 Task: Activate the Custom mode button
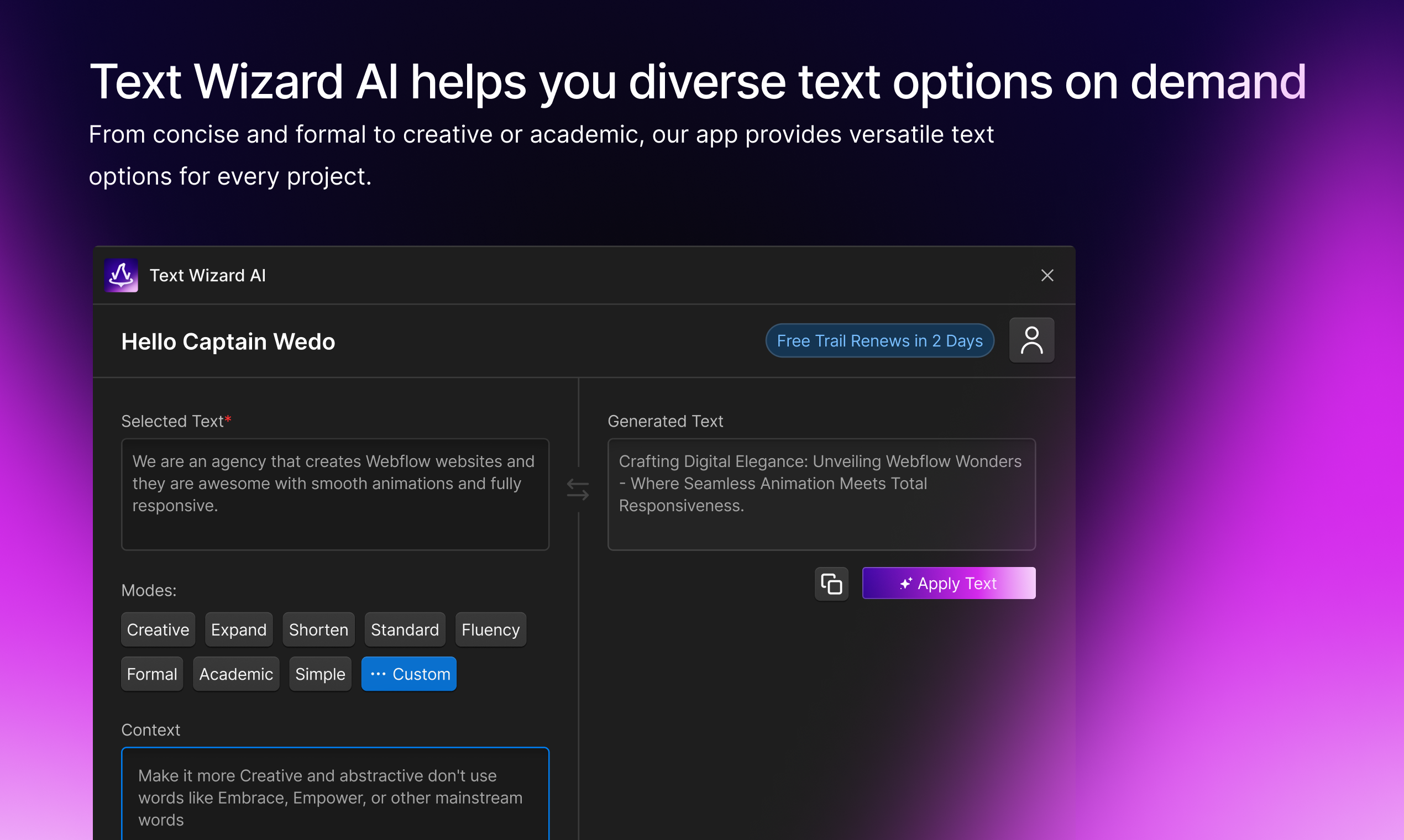point(408,674)
